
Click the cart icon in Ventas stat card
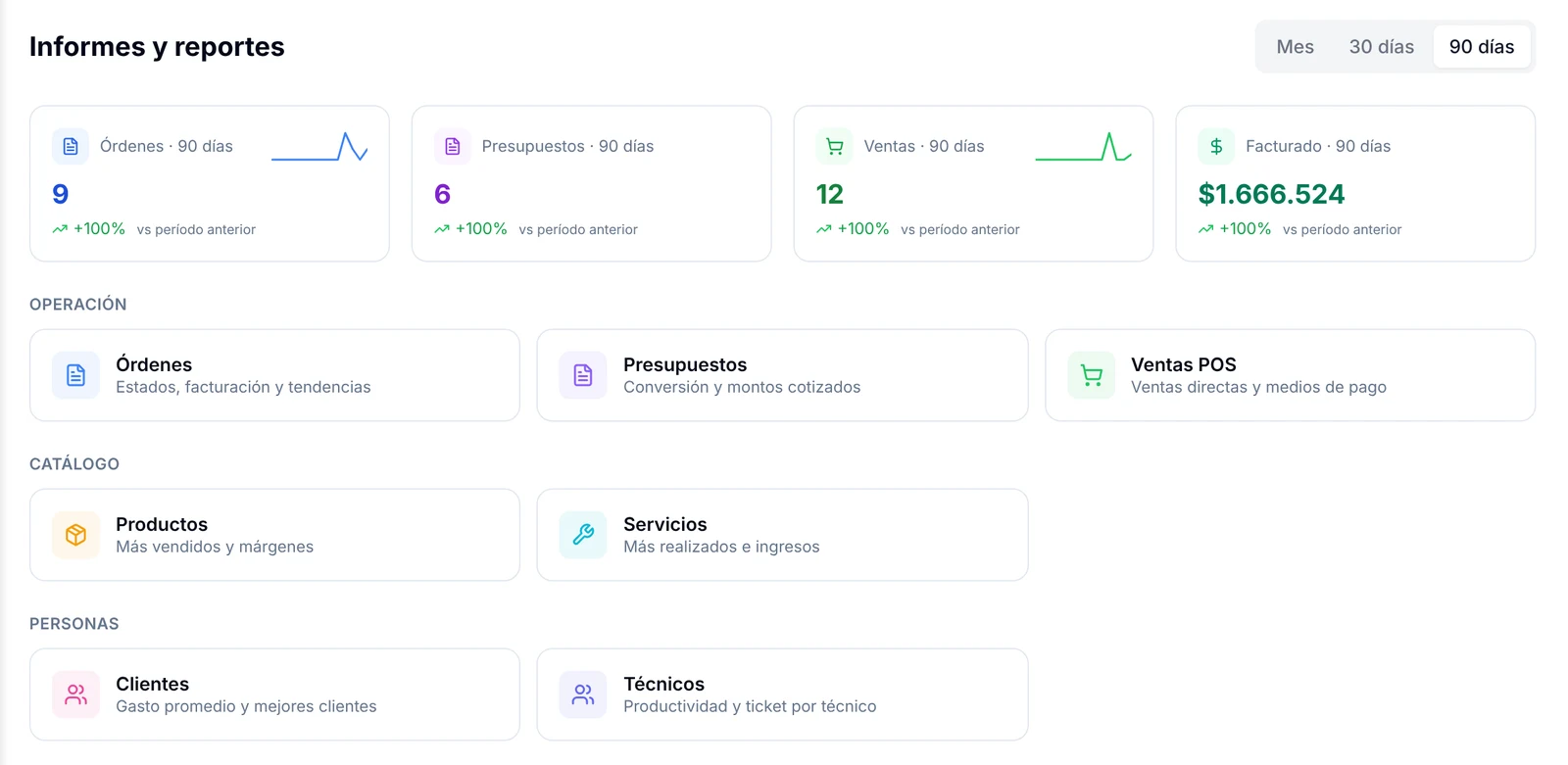(834, 146)
